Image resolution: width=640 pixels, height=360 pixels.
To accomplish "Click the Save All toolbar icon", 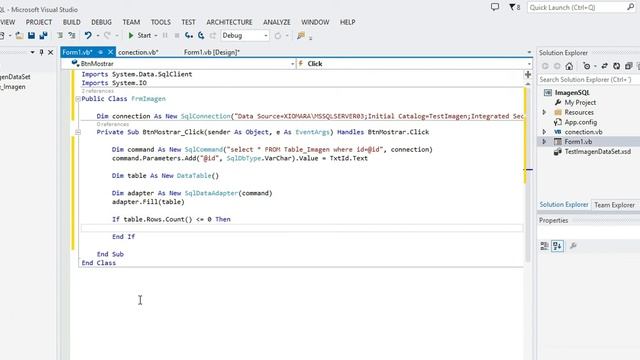I will pos(43,36).
